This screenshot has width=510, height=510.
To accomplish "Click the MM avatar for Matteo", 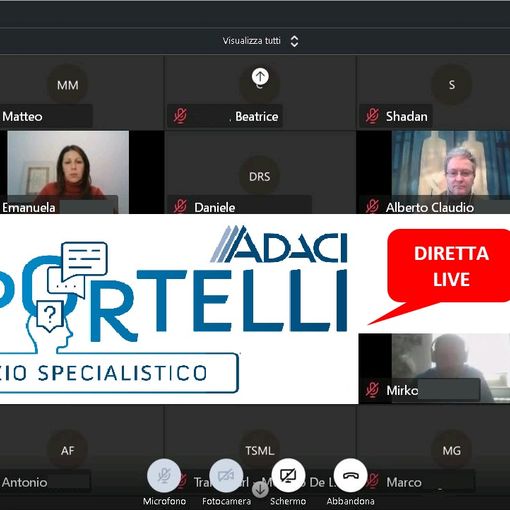I will pos(68,85).
